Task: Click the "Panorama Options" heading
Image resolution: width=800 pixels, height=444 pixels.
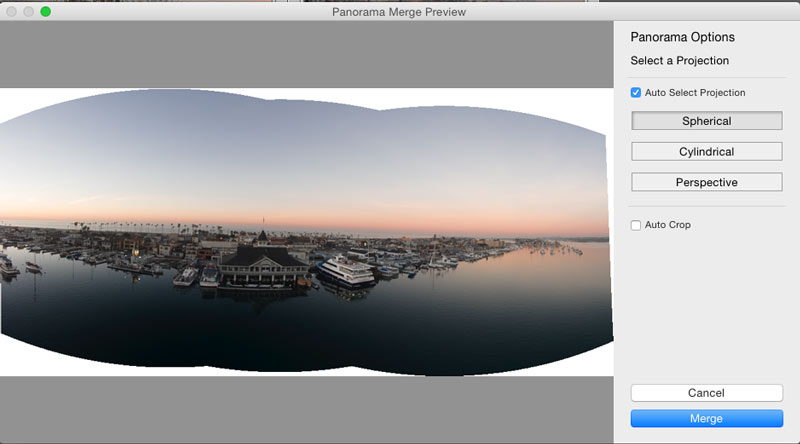Action: [x=682, y=37]
